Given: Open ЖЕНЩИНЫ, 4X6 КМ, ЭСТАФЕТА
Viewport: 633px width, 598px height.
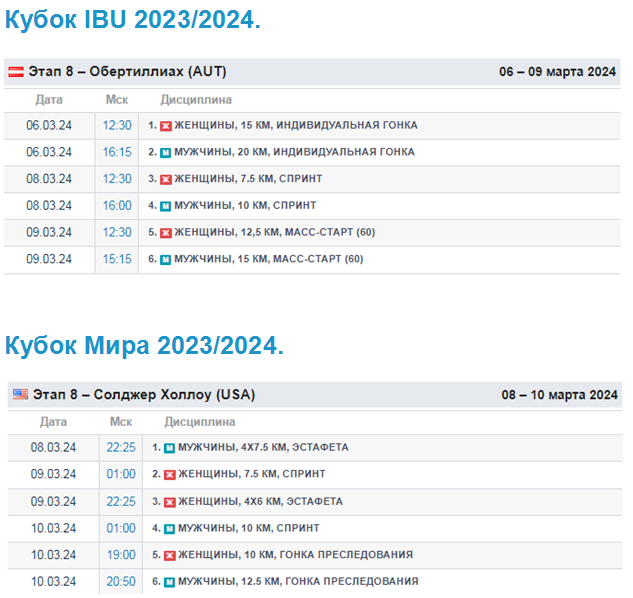Looking at the screenshot, I should [260, 501].
